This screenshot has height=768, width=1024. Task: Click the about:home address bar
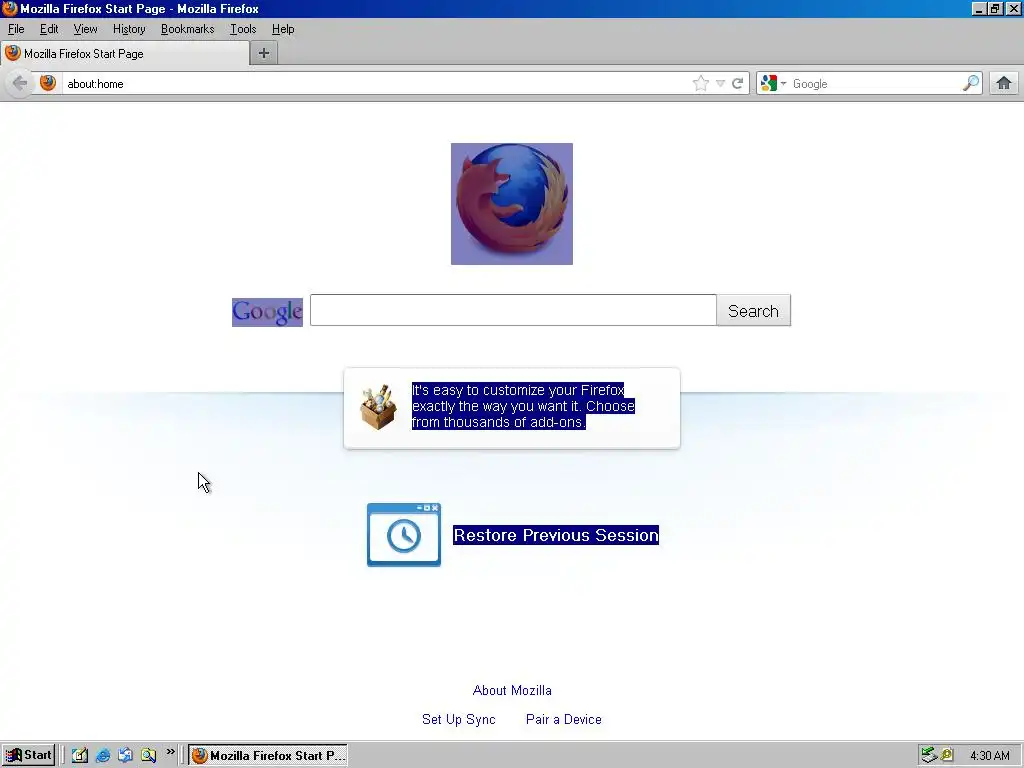(x=376, y=84)
